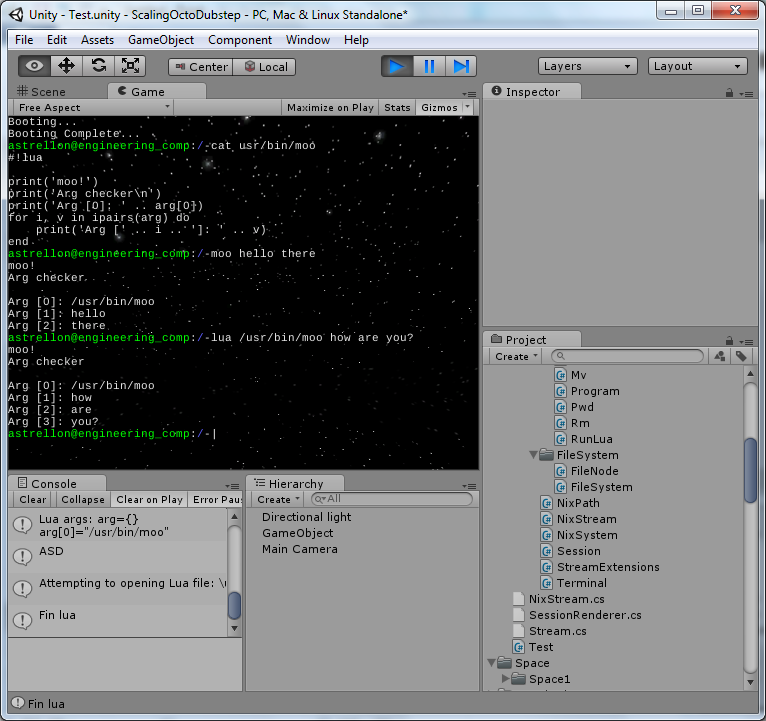The image size is (766, 721).
Task: Open Inspector panel options menu
Action: point(746,94)
